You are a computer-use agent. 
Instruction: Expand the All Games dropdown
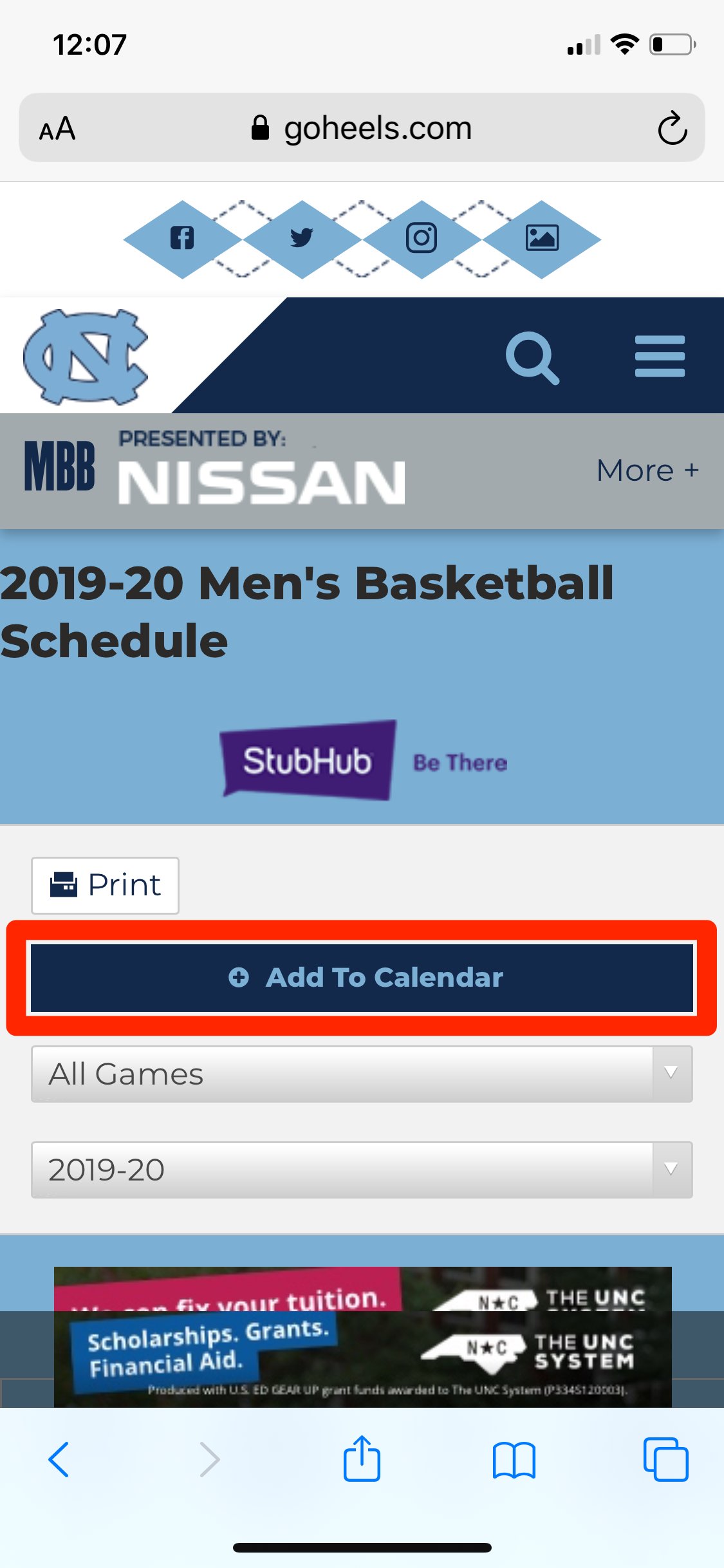point(362,1074)
